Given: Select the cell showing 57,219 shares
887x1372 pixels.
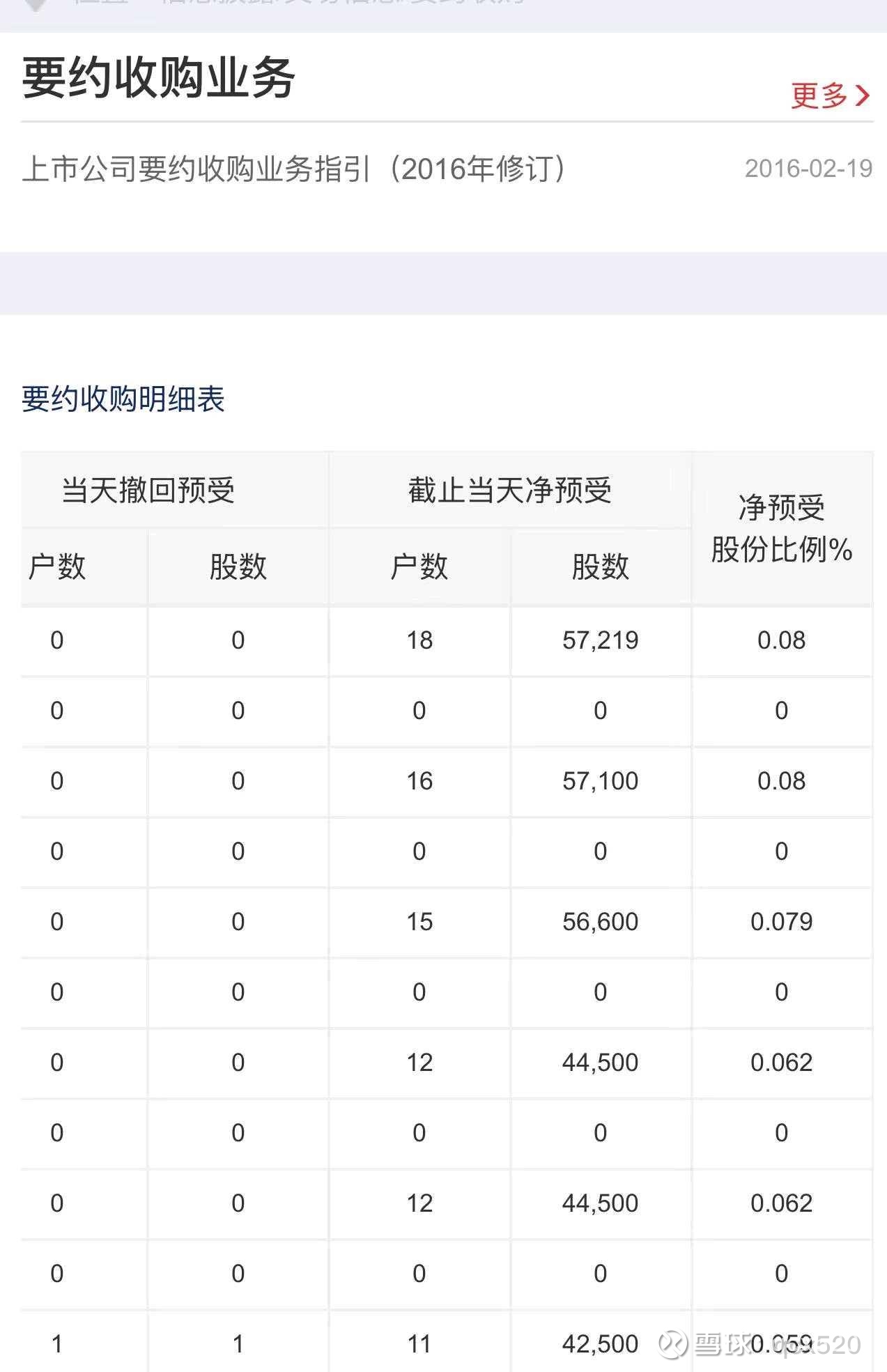Looking at the screenshot, I should pyautogui.click(x=601, y=640).
